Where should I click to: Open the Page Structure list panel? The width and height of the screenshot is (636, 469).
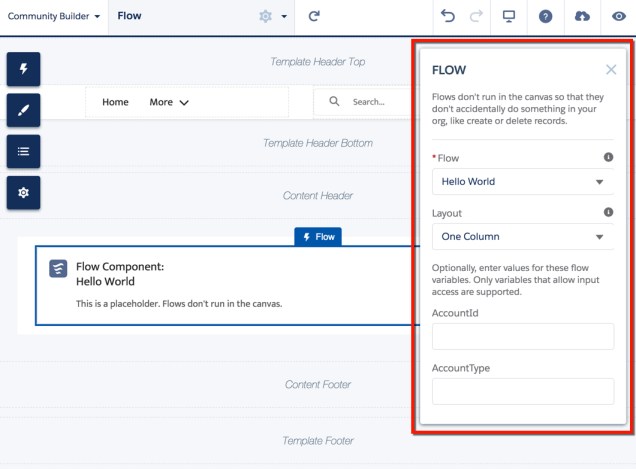pos(23,151)
